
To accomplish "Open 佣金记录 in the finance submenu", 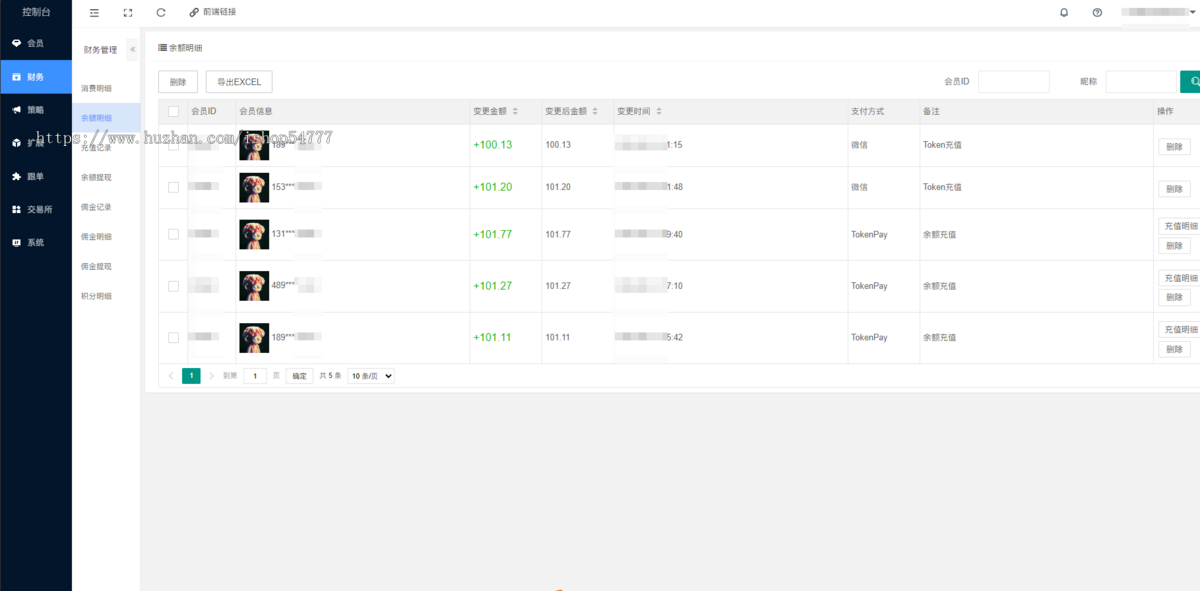I will pos(97,207).
